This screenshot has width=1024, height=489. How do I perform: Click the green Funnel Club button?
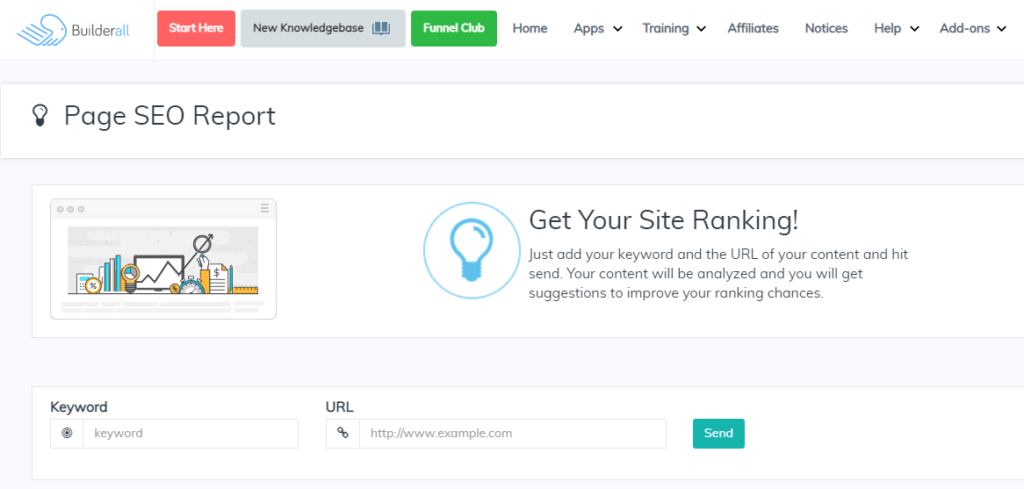[x=453, y=29]
